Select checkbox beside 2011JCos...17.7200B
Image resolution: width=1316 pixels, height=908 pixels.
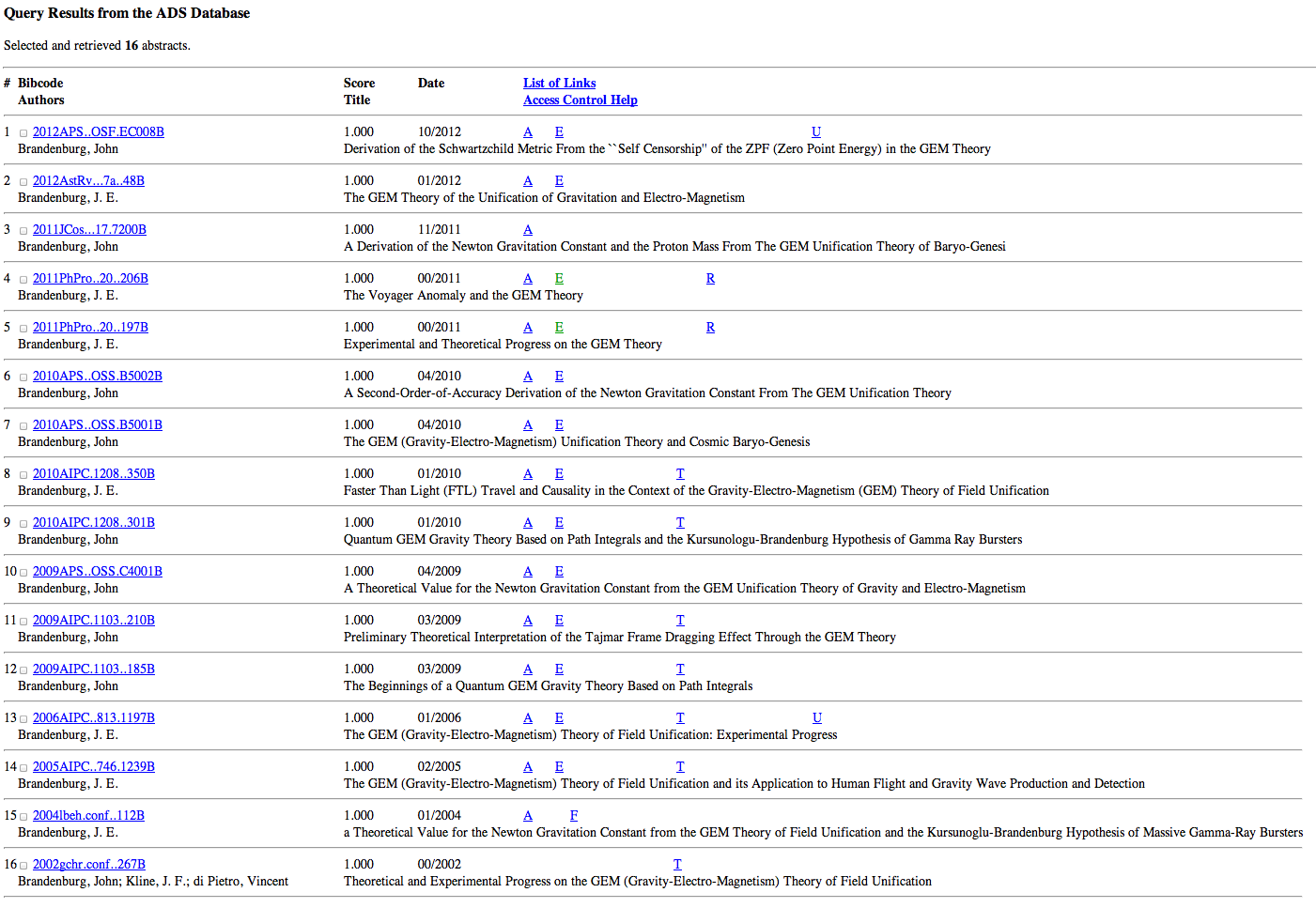23,231
